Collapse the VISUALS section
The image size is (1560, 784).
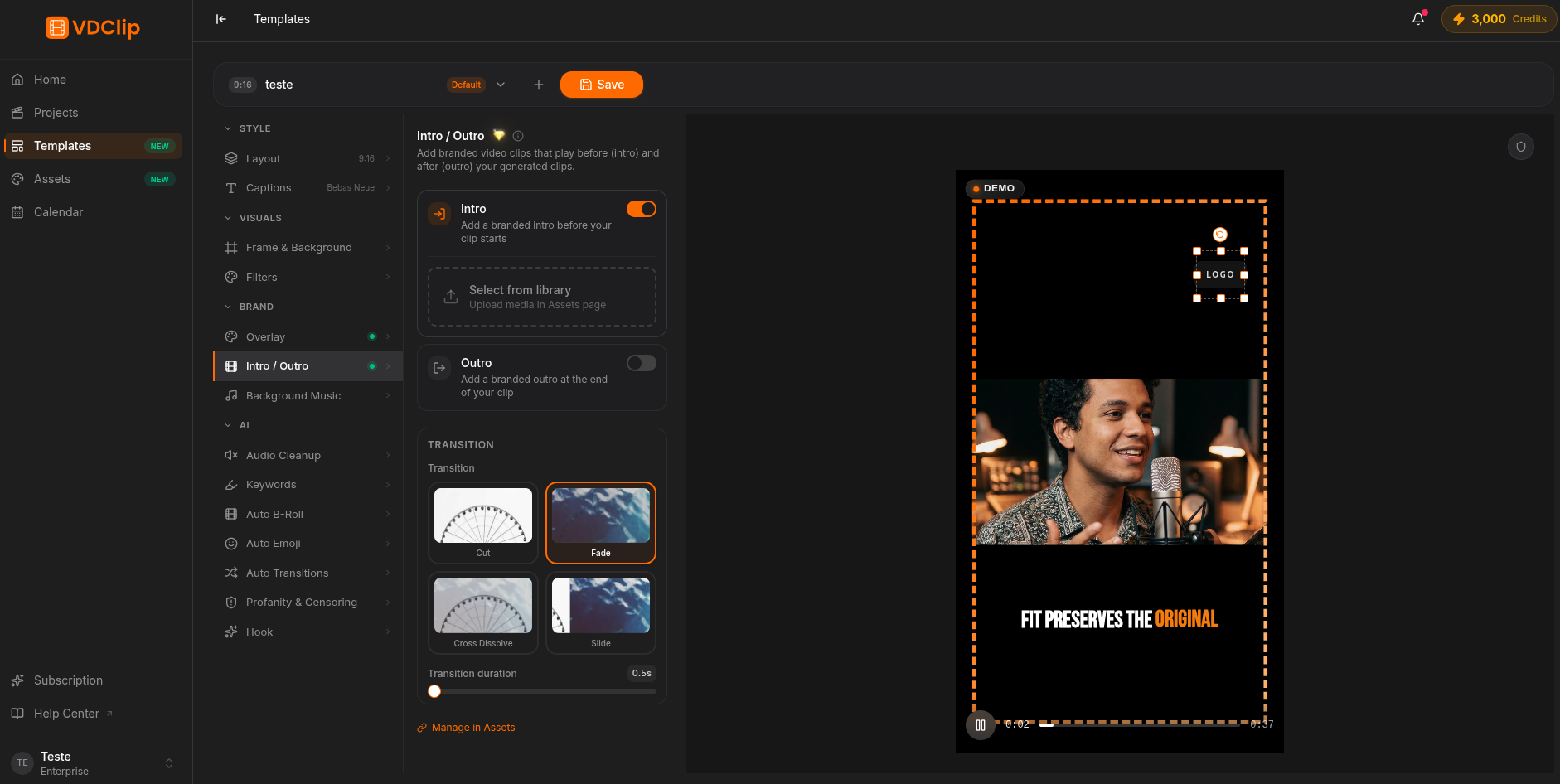228,218
